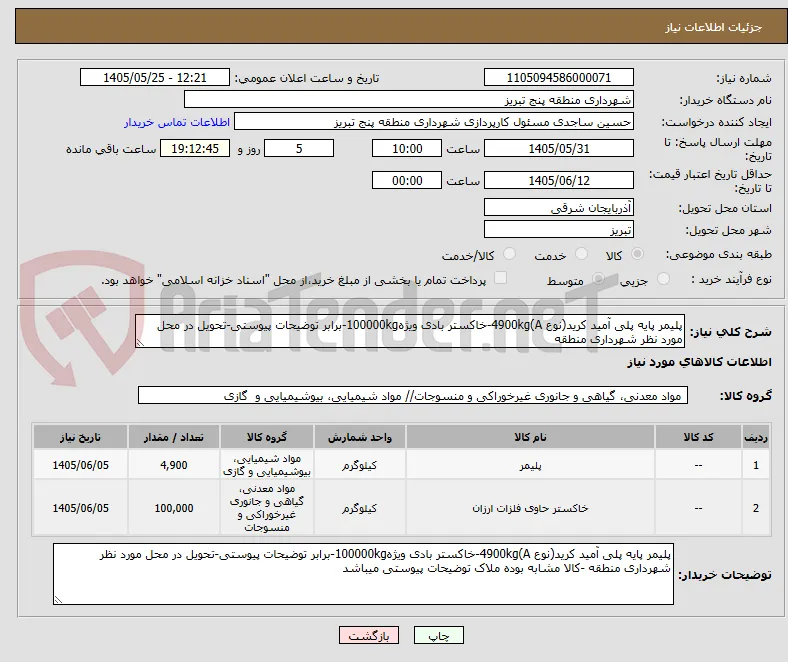Click the واحد شمارش column header
Viewport: 788px width, 662px height.
point(360,437)
